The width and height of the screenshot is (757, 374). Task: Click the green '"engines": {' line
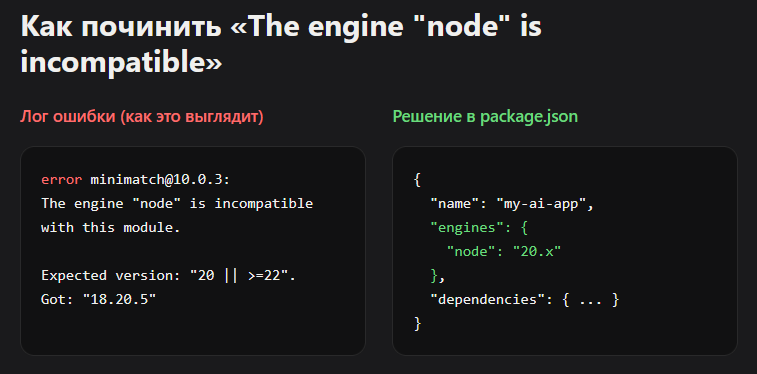point(479,228)
